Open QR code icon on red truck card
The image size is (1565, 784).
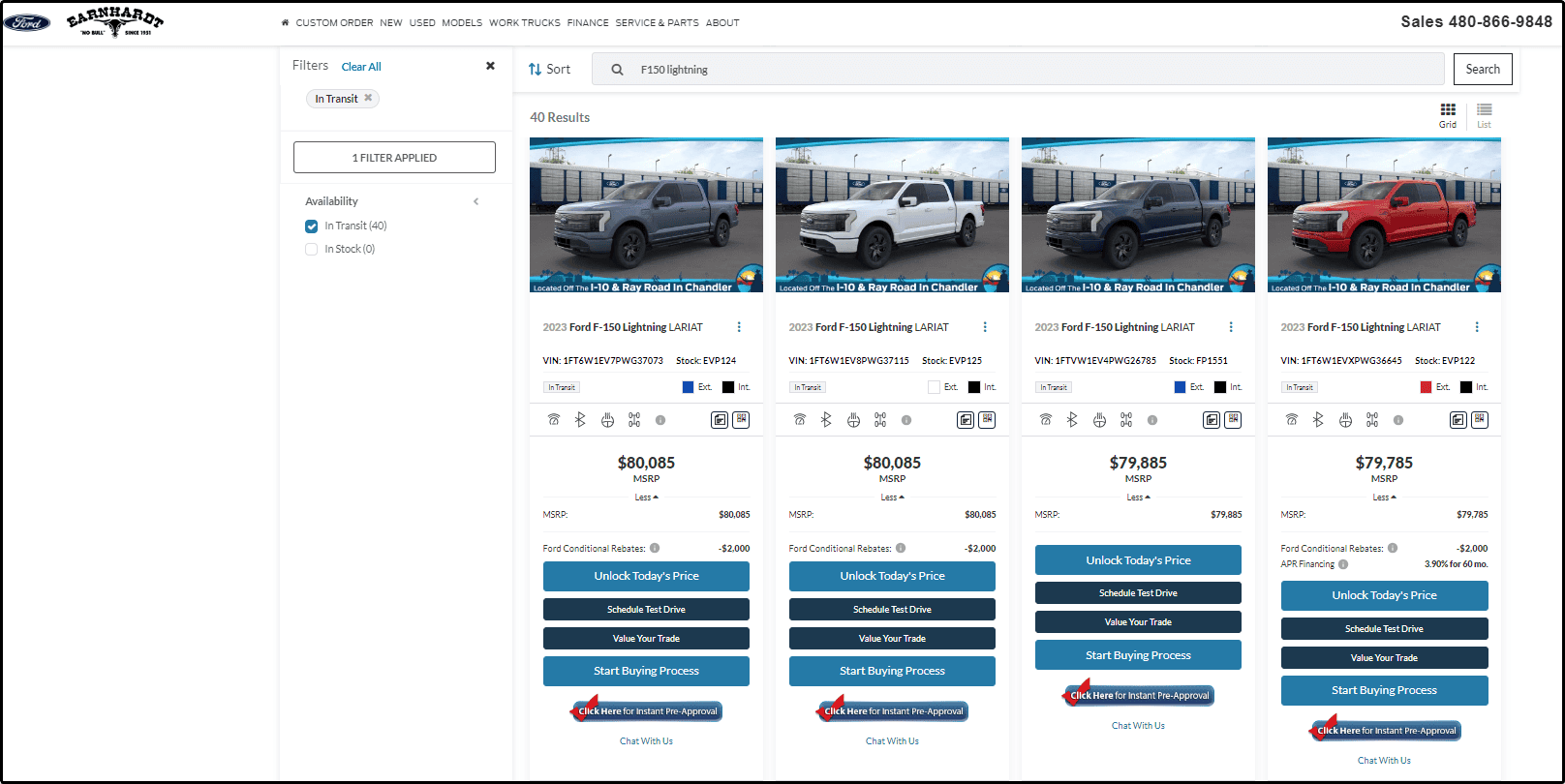(x=1479, y=420)
